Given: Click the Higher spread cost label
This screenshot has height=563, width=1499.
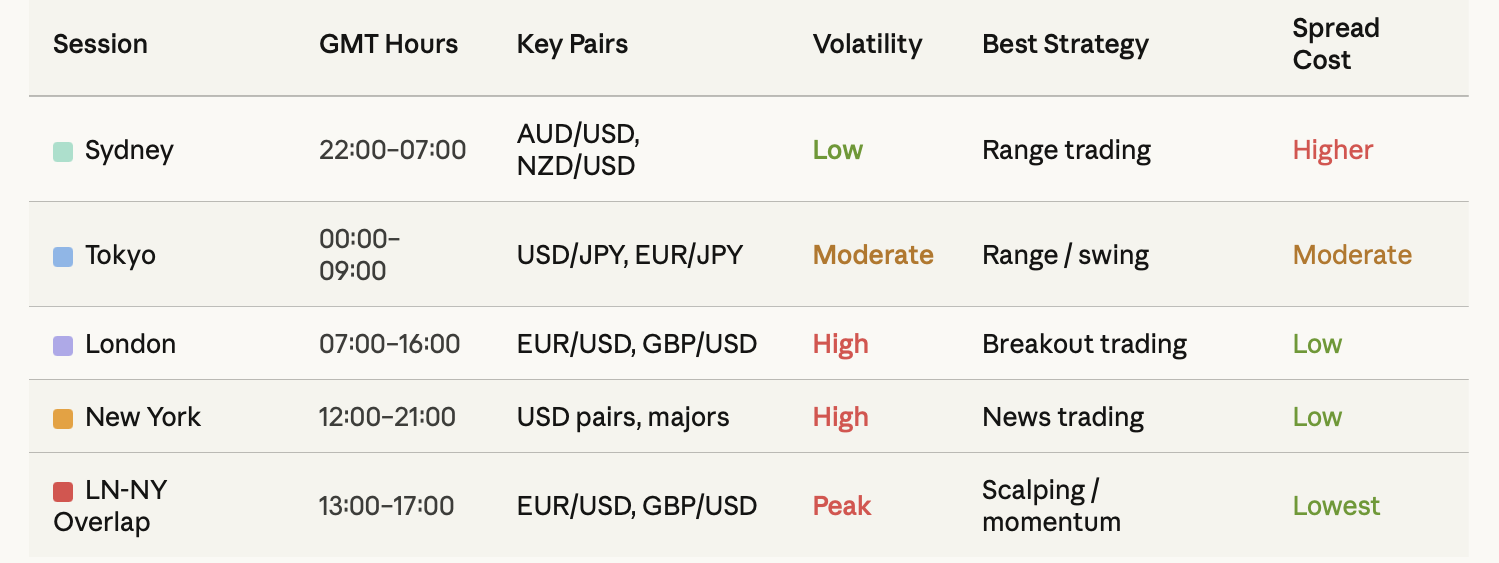Looking at the screenshot, I should 1333,150.
